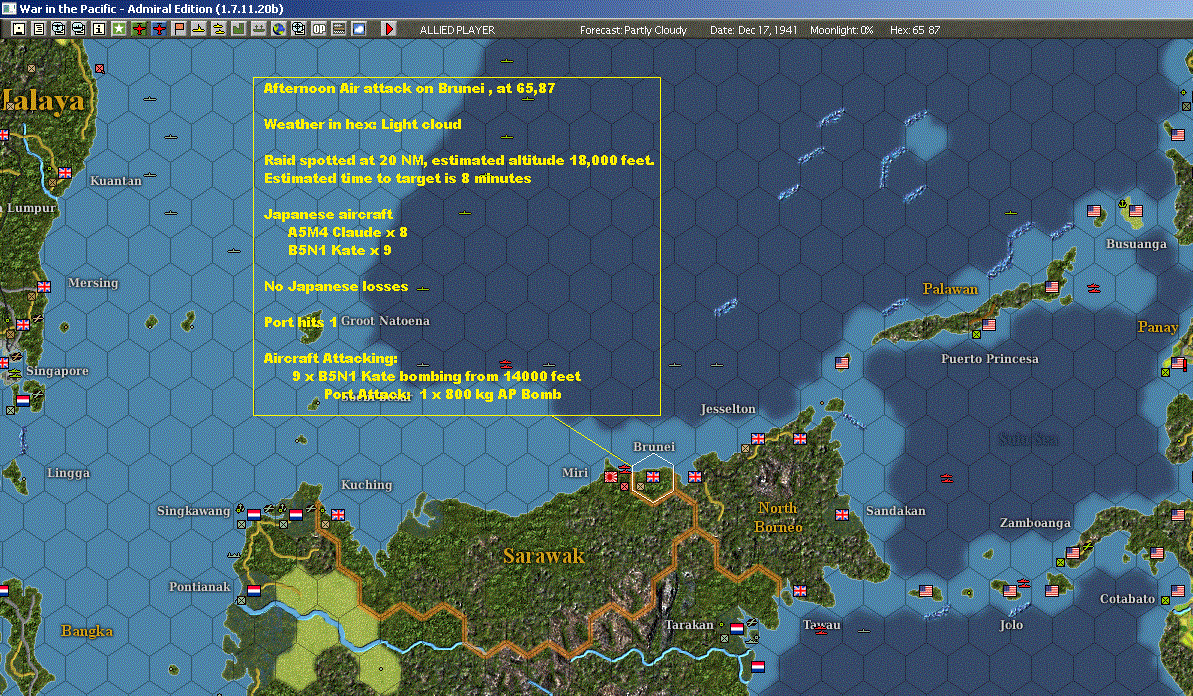Click the ships on grey sea toolbar icon
Image resolution: width=1193 pixels, height=696 pixels.
[x=259, y=29]
